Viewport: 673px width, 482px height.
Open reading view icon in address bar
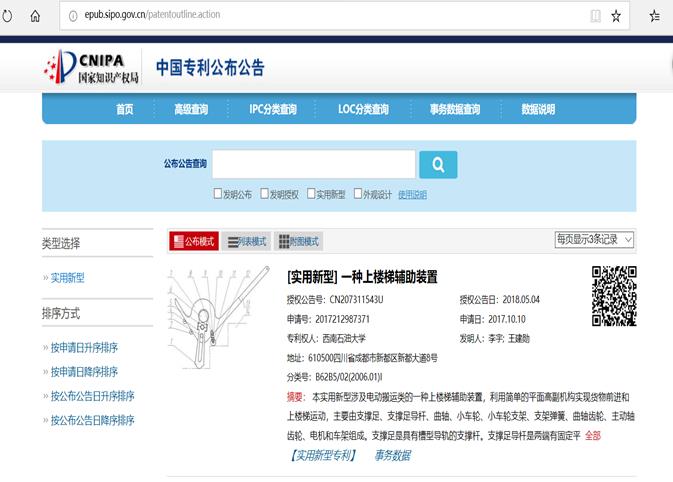pyautogui.click(x=595, y=16)
